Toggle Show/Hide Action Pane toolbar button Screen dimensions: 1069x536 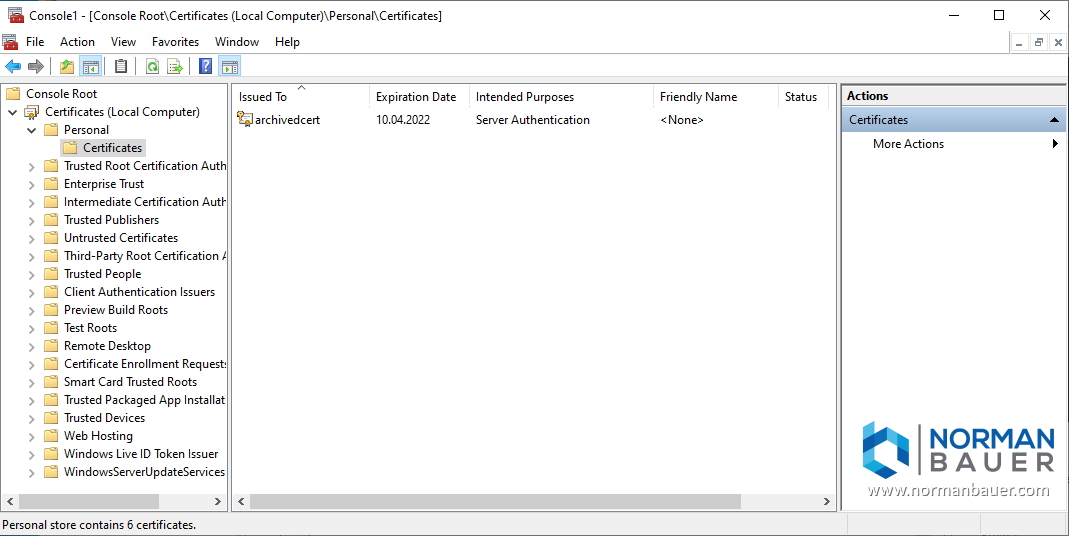(x=230, y=67)
